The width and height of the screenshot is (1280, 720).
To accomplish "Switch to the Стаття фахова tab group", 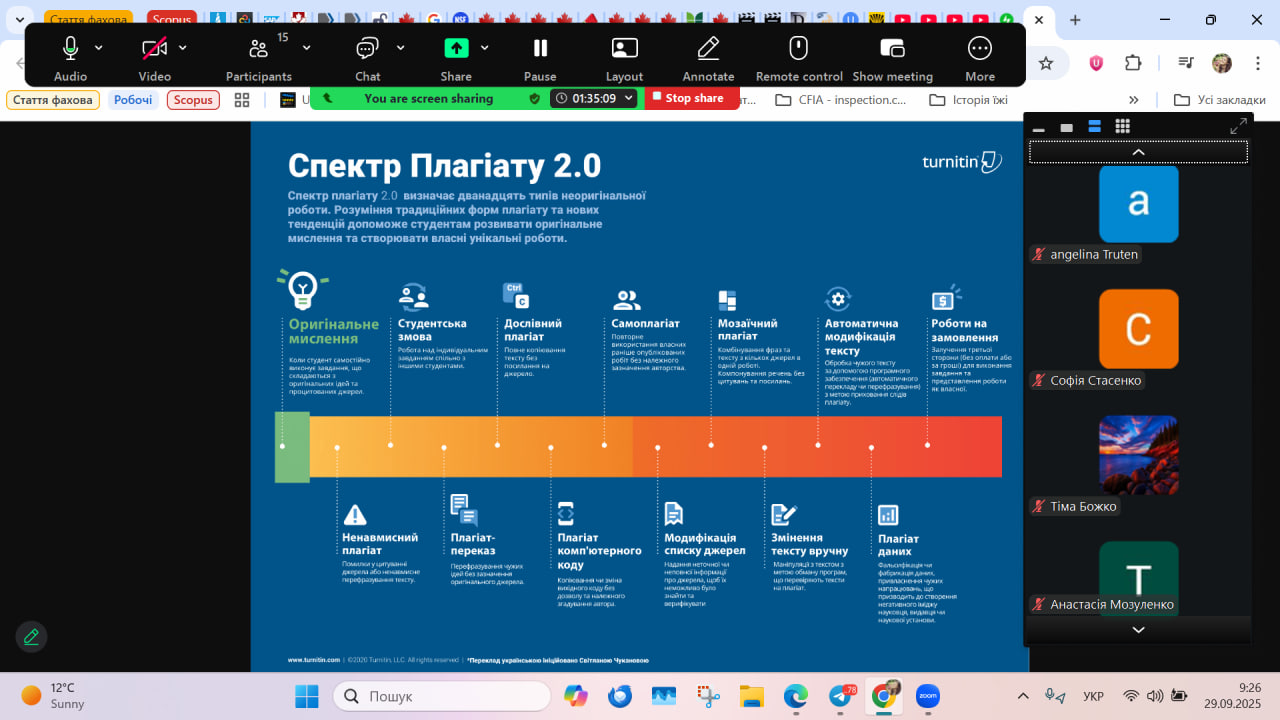I will [x=88, y=19].
